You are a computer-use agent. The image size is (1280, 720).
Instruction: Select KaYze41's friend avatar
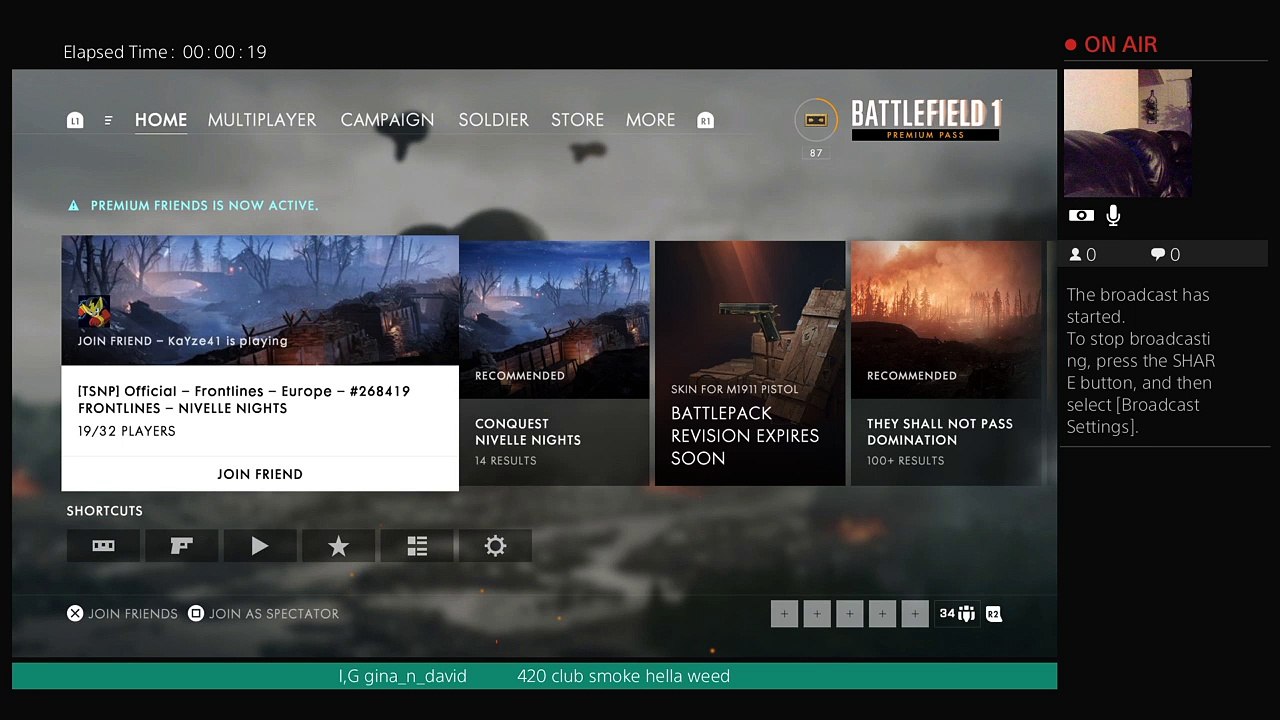click(94, 312)
